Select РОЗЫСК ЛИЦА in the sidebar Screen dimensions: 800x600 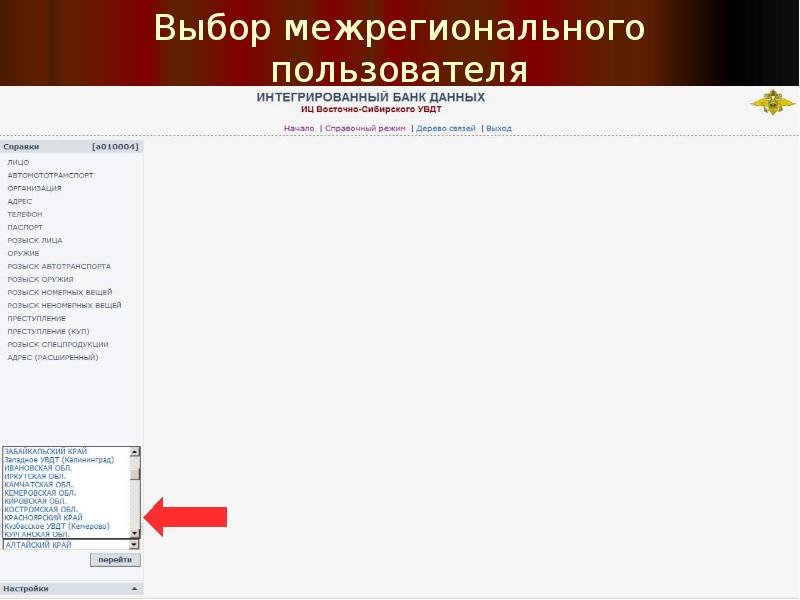coord(35,240)
